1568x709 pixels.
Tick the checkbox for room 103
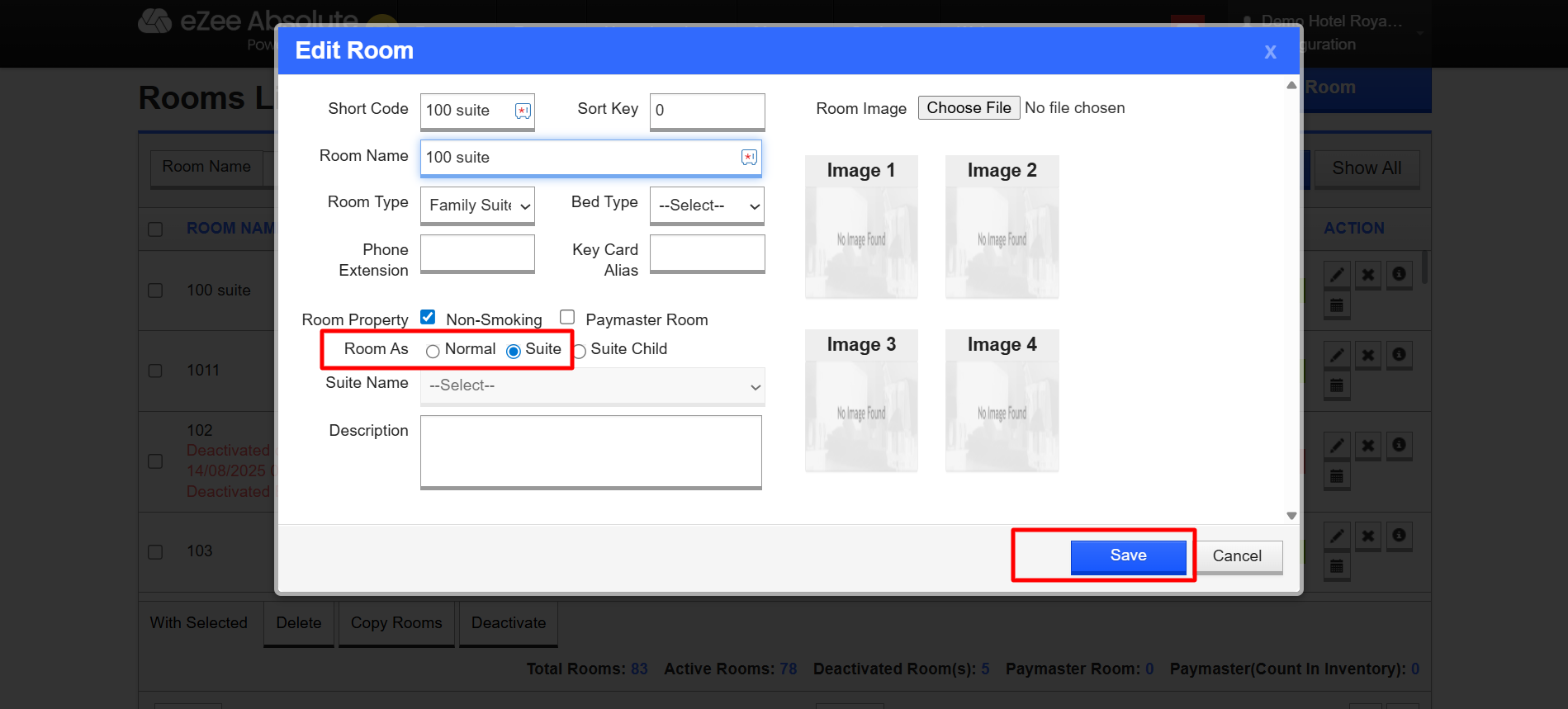(155, 551)
